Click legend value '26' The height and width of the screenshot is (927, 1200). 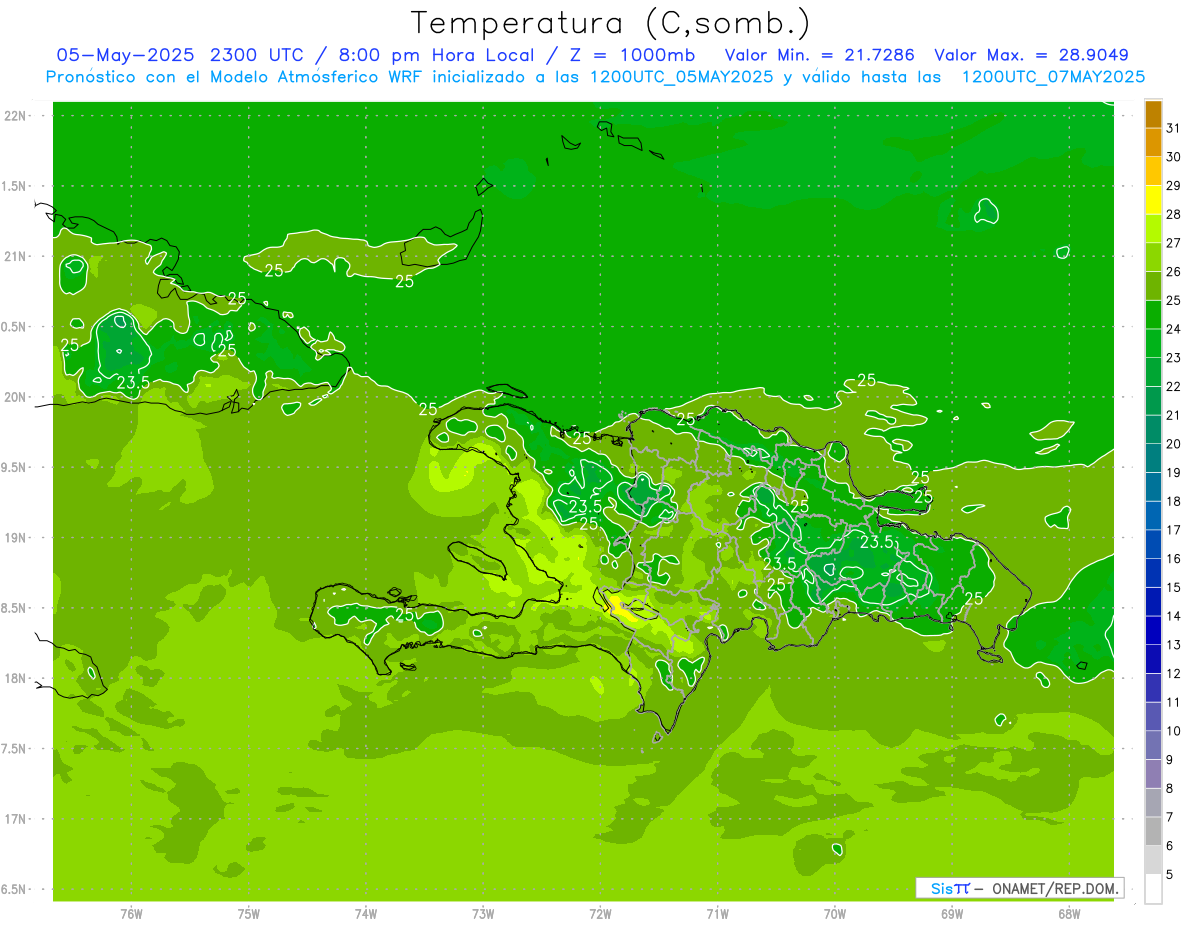tap(1174, 271)
